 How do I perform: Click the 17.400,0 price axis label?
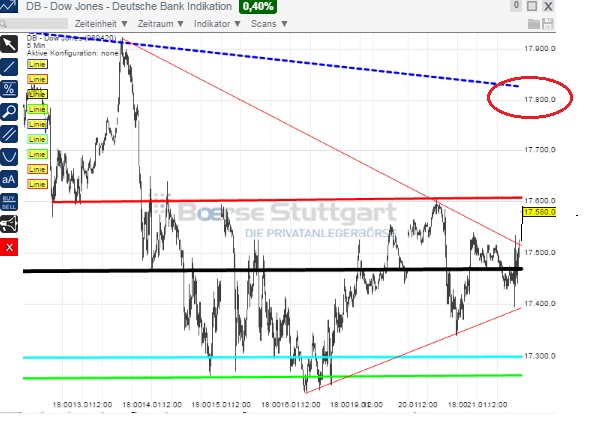pyautogui.click(x=540, y=304)
